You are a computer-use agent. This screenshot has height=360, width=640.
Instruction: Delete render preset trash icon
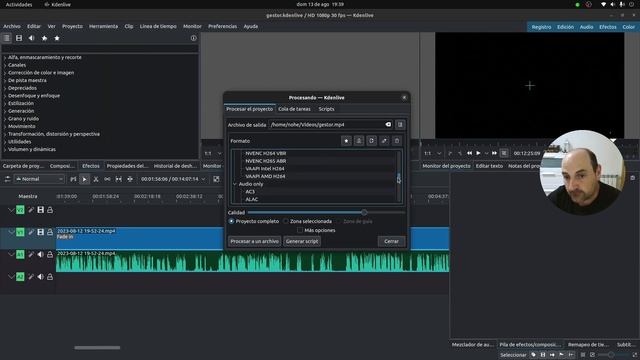pyautogui.click(x=397, y=141)
